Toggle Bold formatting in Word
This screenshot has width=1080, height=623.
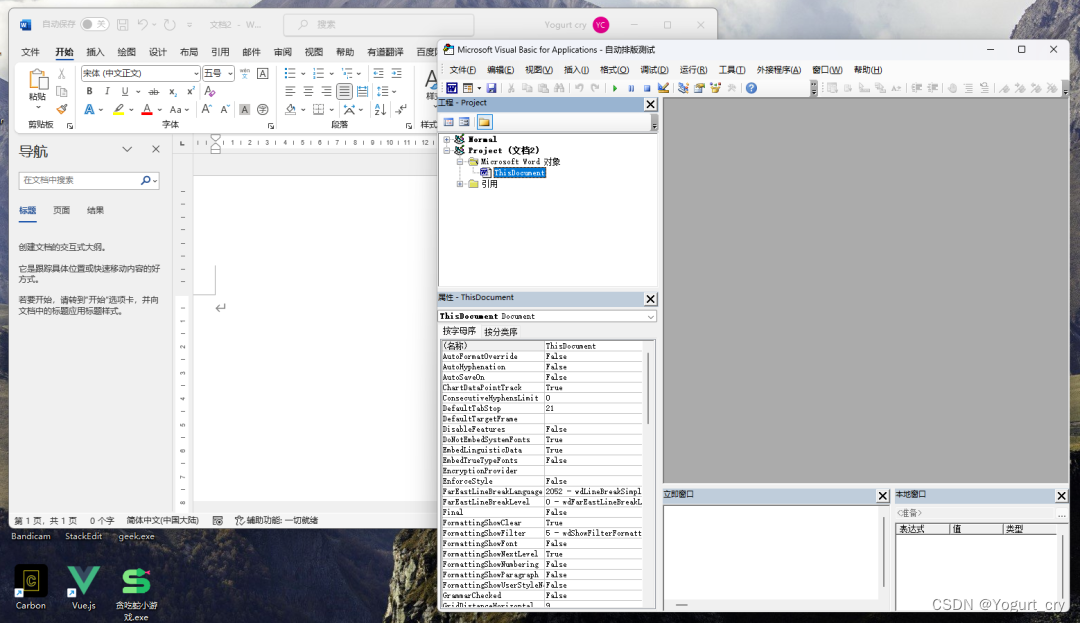[x=89, y=92]
